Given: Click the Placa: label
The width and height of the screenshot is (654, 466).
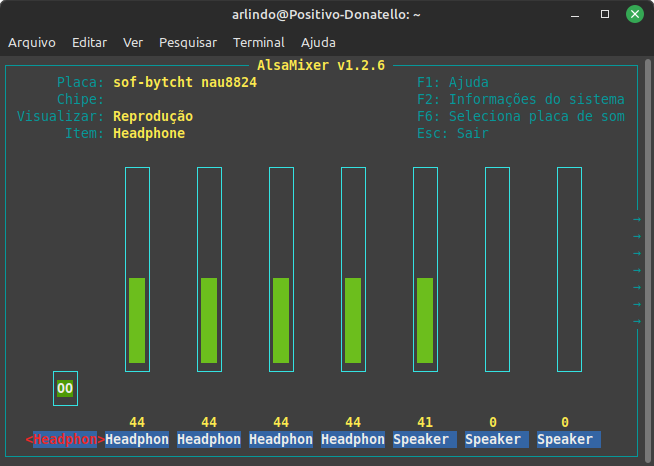Looking at the screenshot, I should tap(80, 82).
